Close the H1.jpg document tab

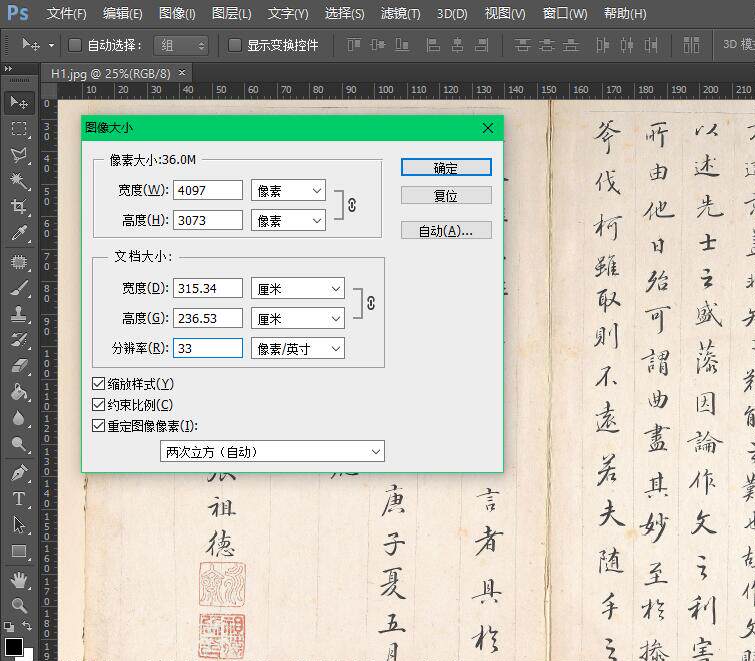[x=182, y=73]
